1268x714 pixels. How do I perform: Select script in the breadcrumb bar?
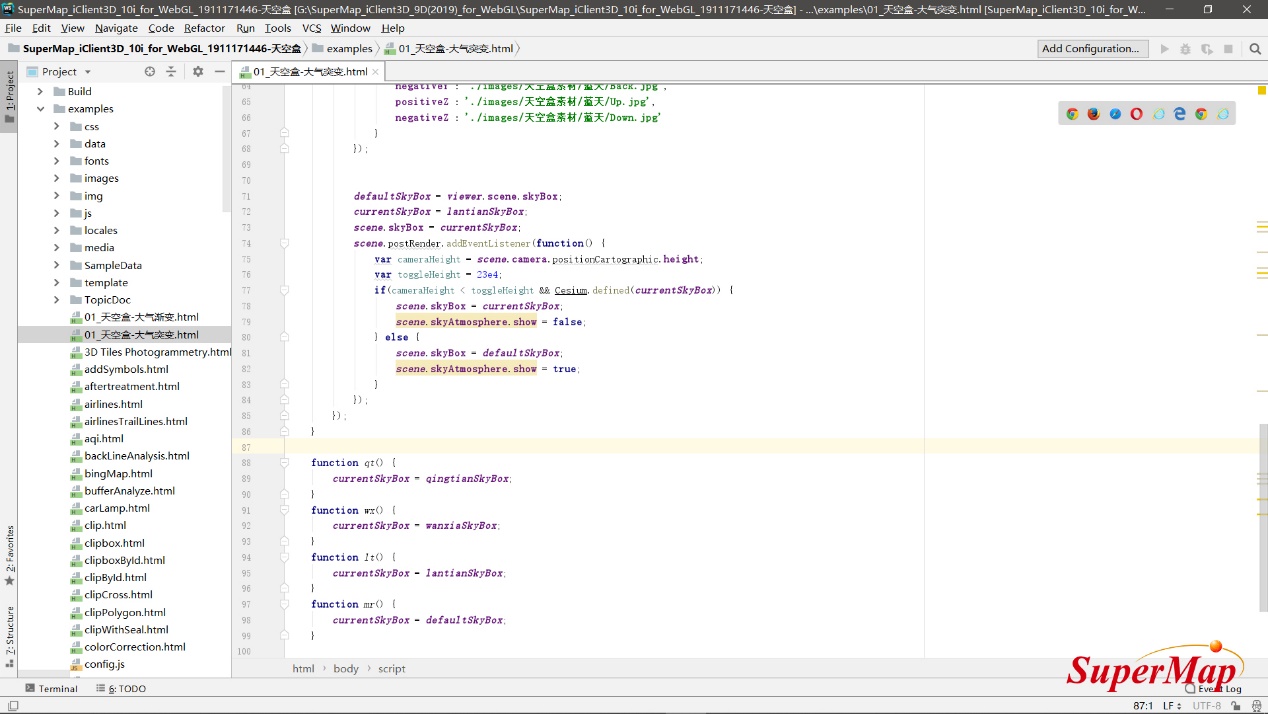tap(391, 669)
